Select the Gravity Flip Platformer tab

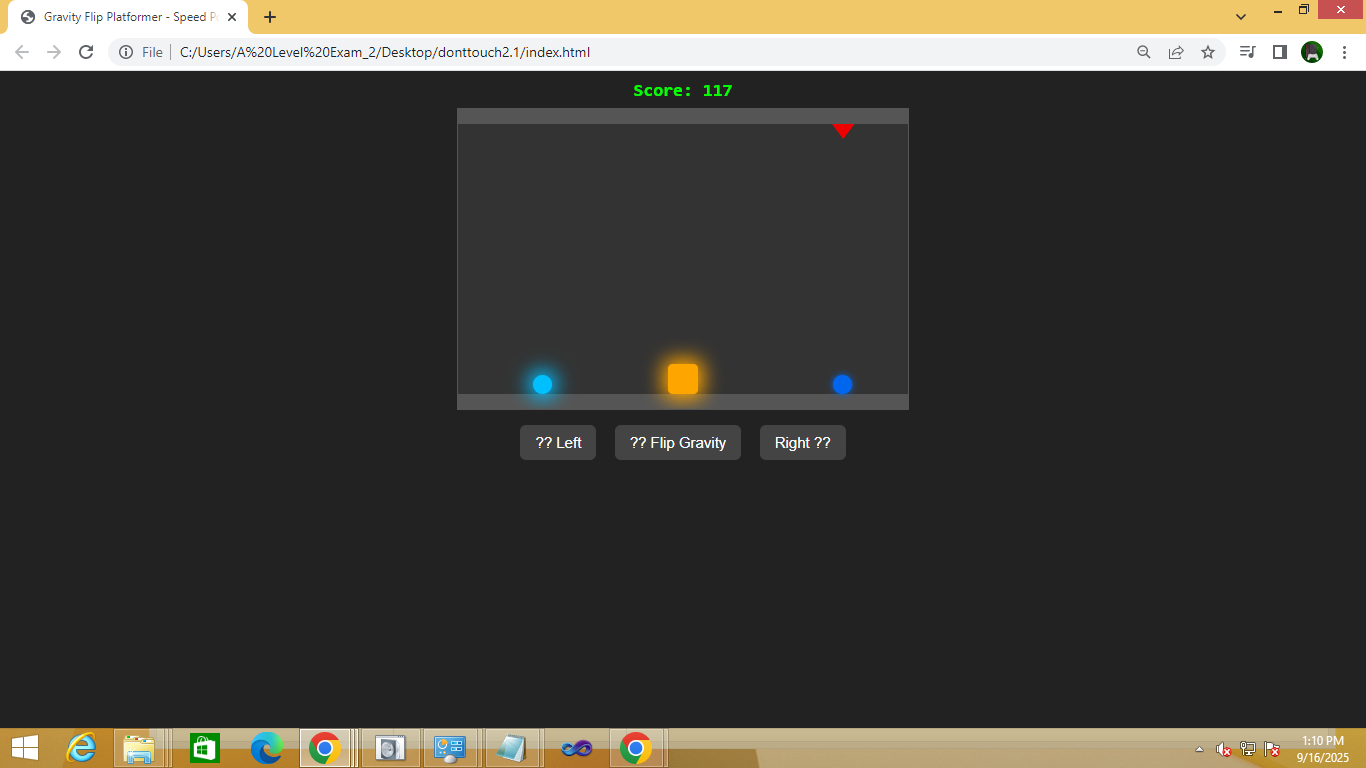[128, 17]
